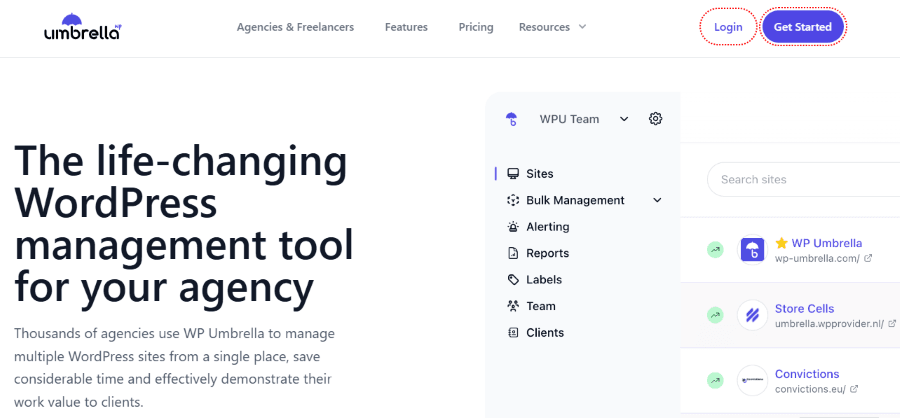Screen dimensions: 900x418
Task: Click the paragraph starting "Thousands of agencies"
Action: click(x=174, y=367)
